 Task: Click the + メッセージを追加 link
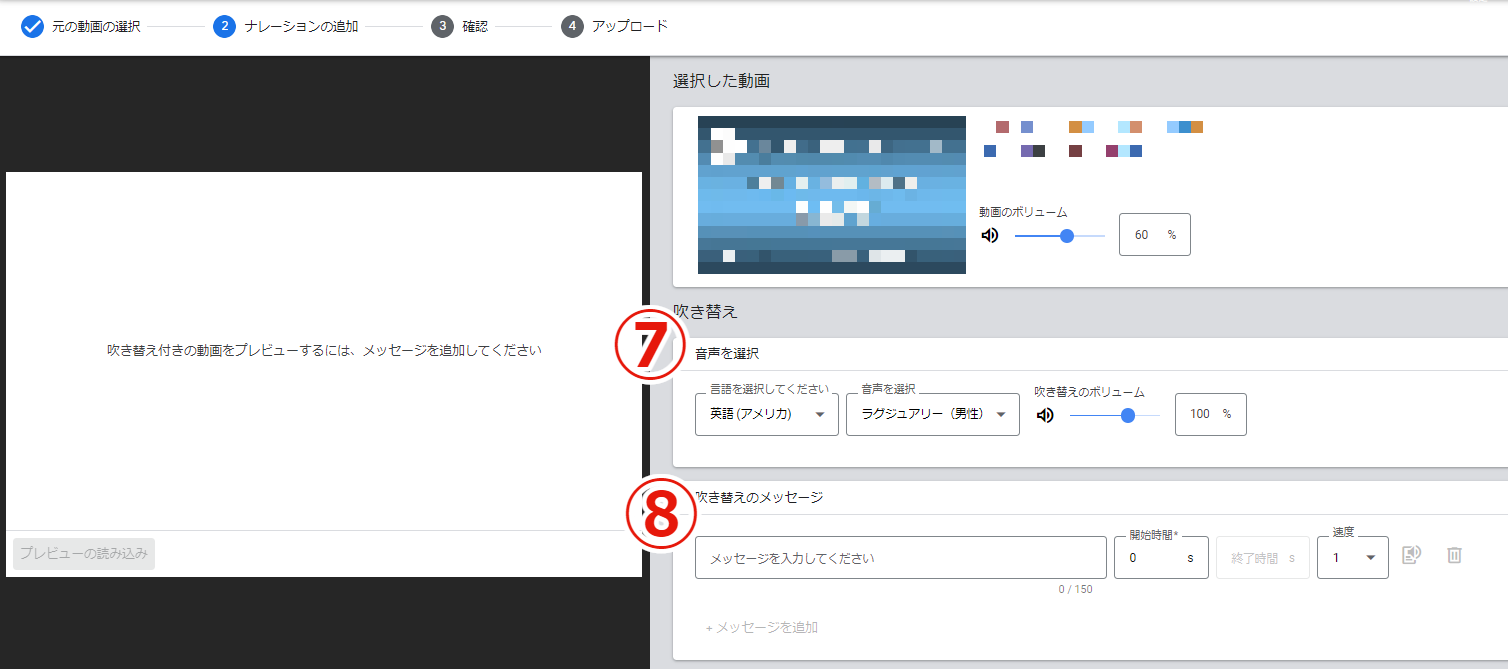(x=762, y=628)
